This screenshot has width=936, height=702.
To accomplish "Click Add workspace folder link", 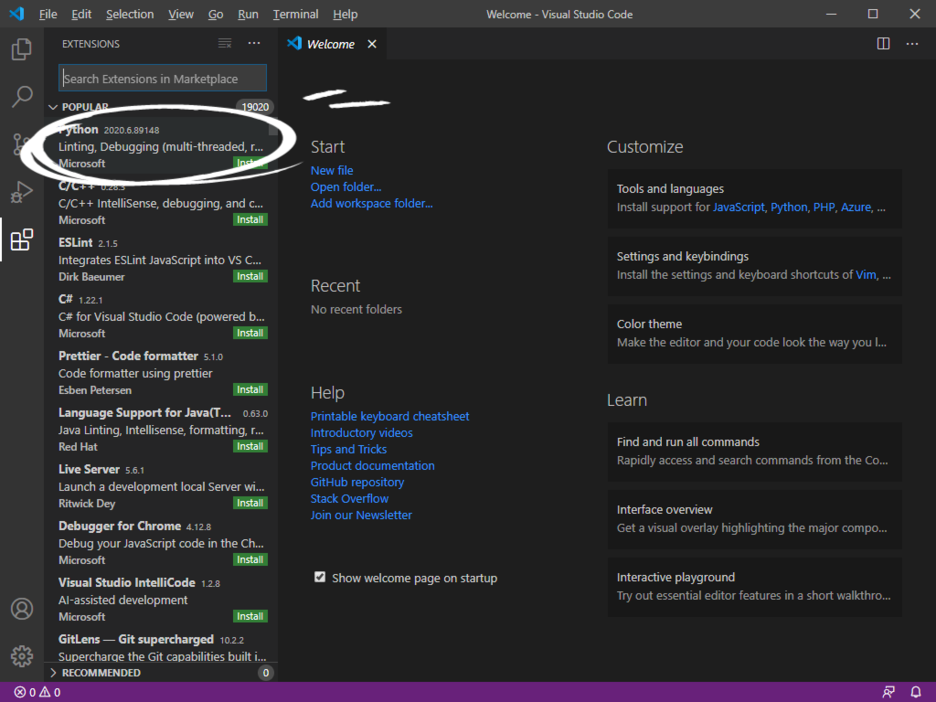I will pos(371,204).
